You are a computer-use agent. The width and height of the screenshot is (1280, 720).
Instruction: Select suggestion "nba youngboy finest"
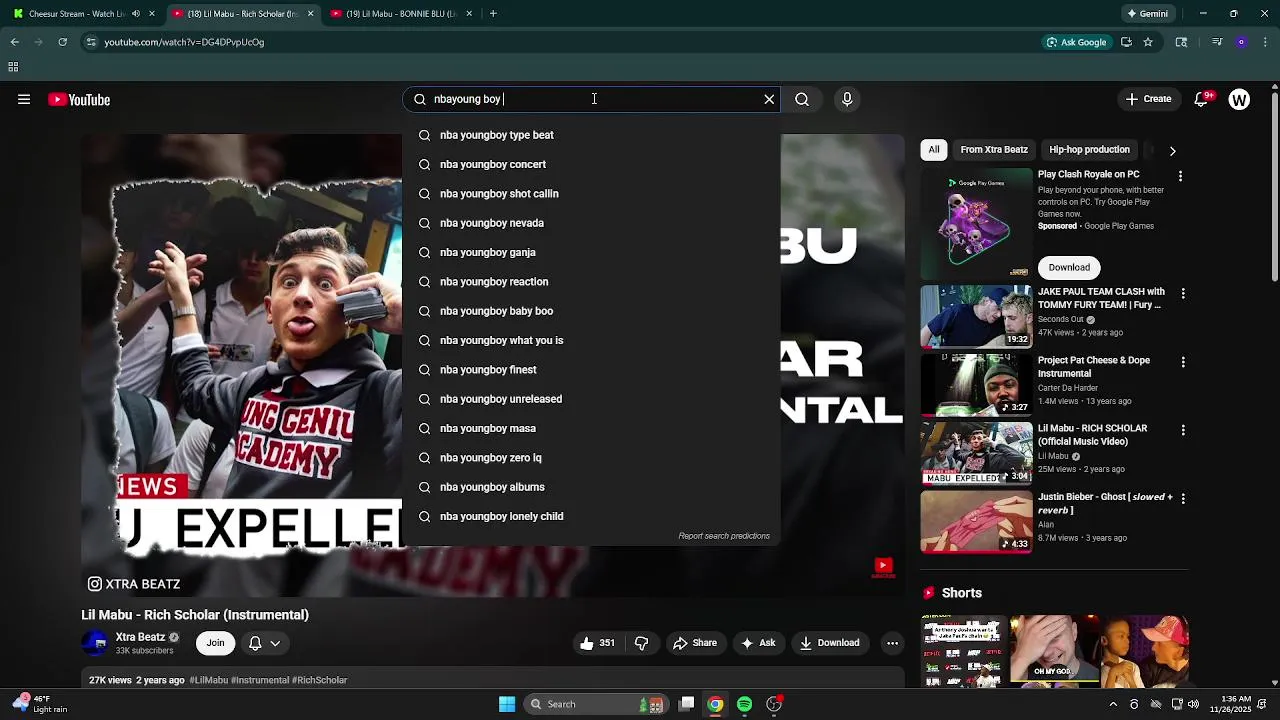click(591, 370)
